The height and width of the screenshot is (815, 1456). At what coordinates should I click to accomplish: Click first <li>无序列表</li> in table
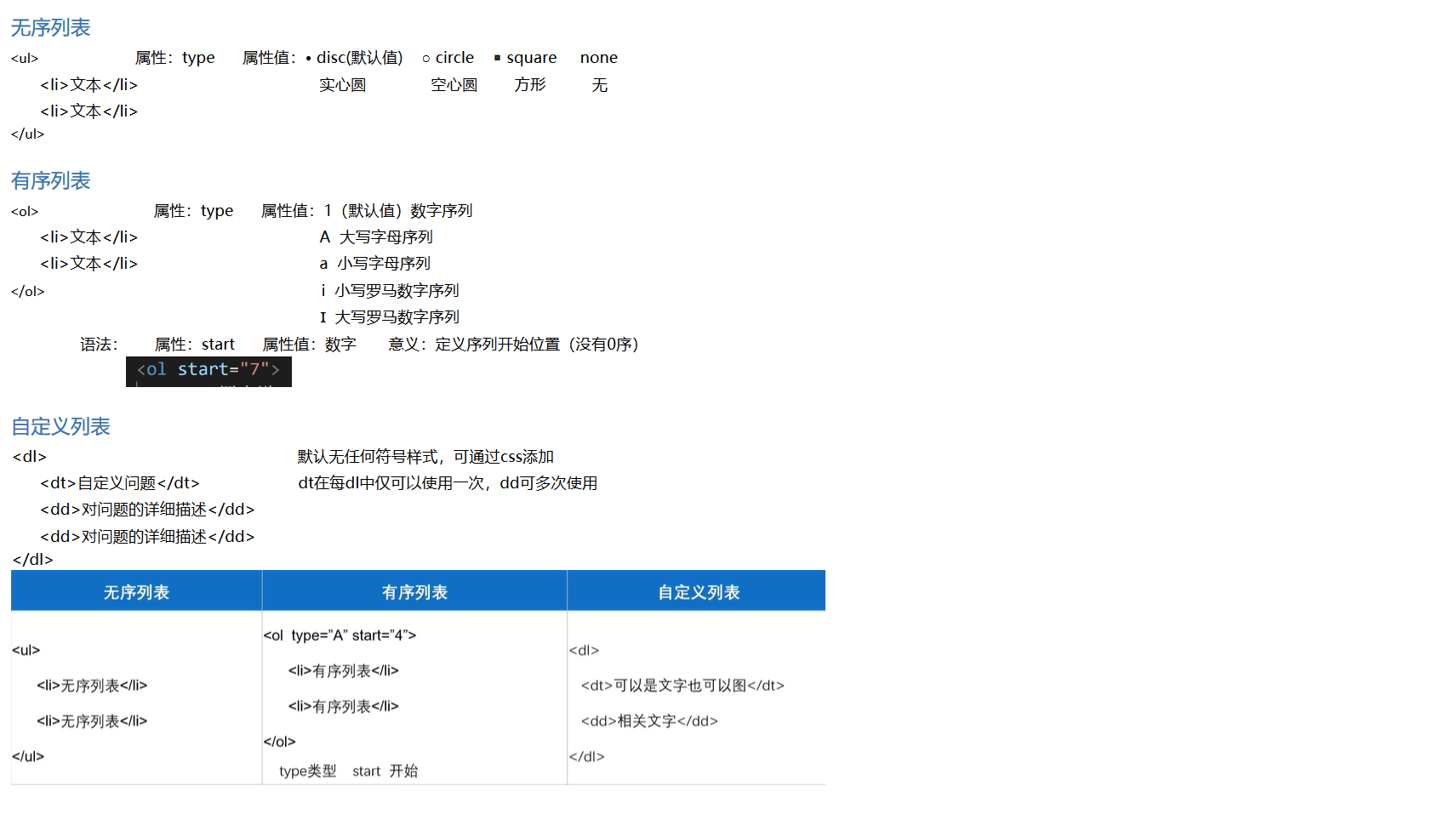pyautogui.click(x=92, y=685)
